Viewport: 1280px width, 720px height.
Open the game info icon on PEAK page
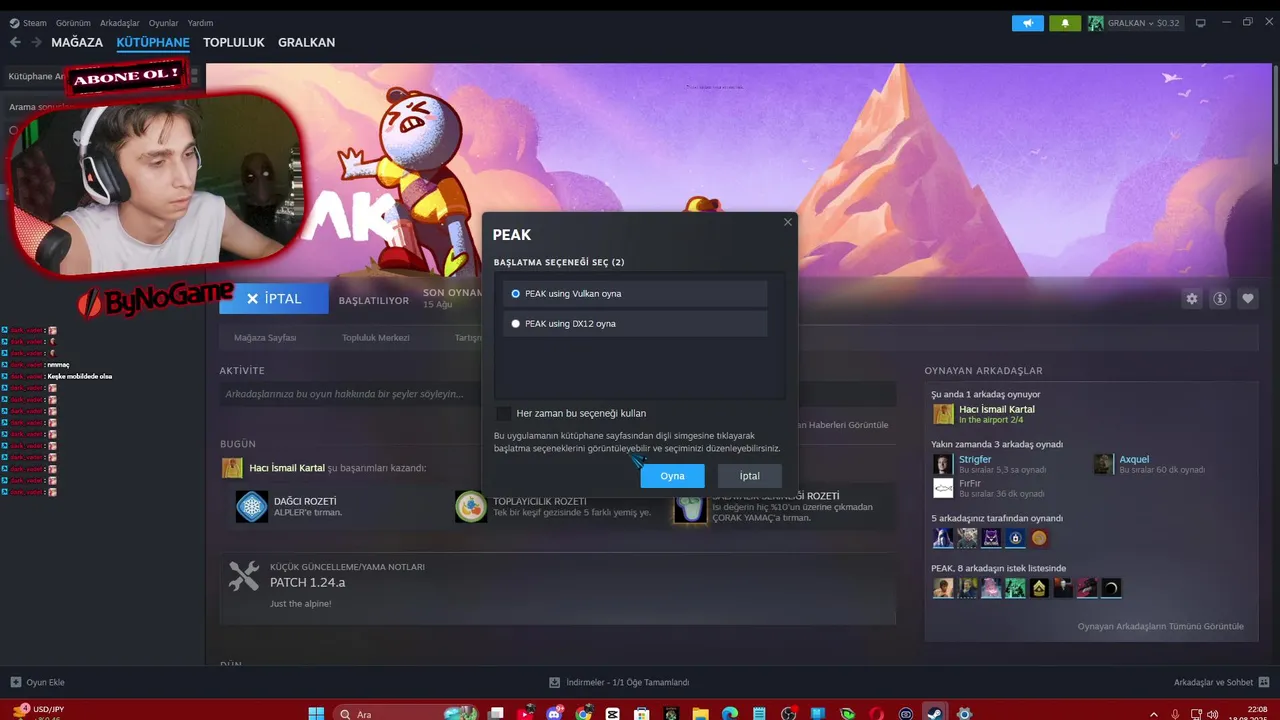pyautogui.click(x=1220, y=298)
